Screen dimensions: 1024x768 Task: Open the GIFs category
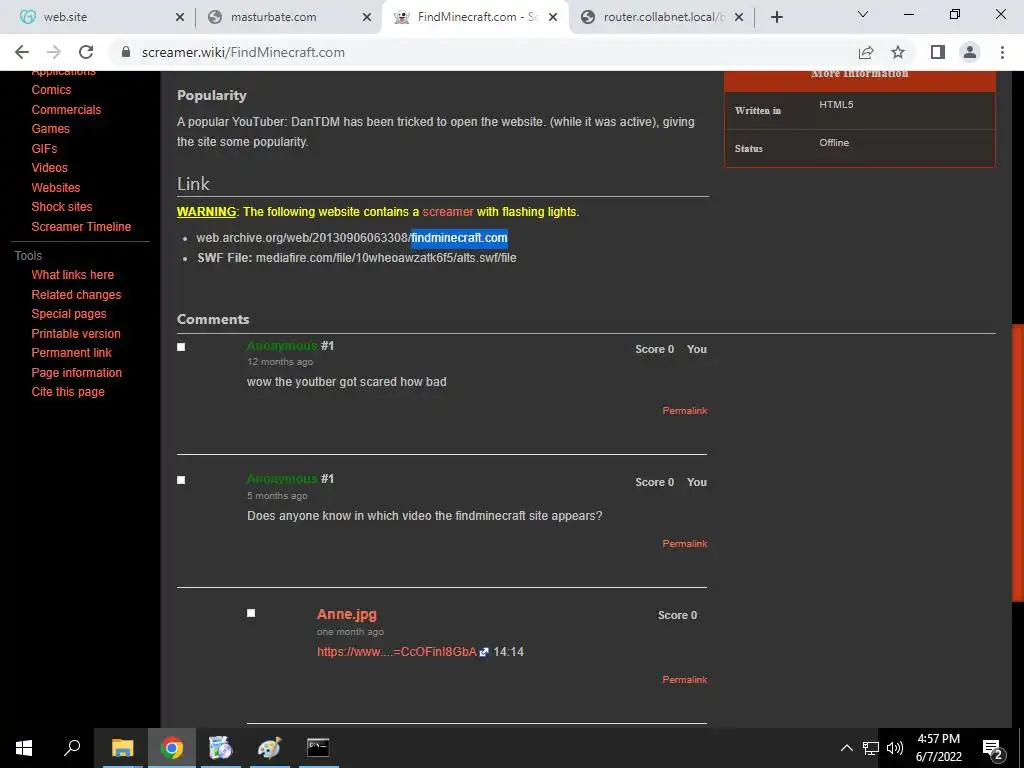pyautogui.click(x=44, y=148)
